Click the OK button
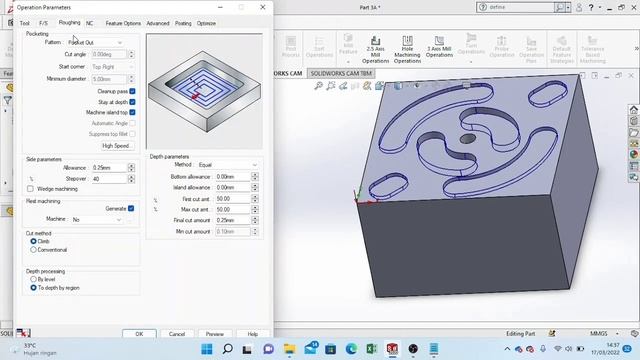 (139, 334)
